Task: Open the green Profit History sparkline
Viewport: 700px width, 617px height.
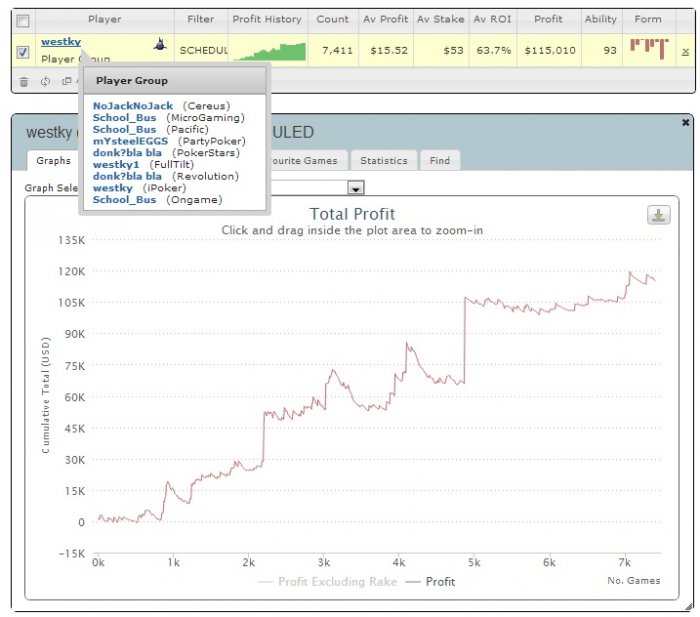Action: (270, 51)
